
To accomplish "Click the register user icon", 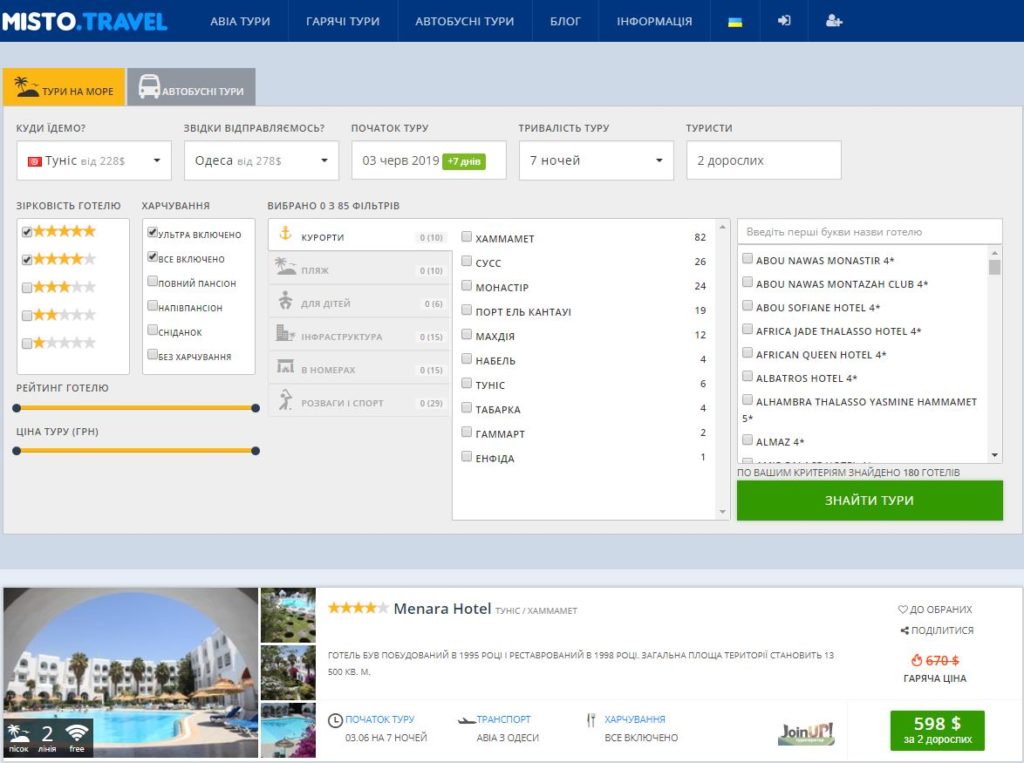I will coord(833,21).
